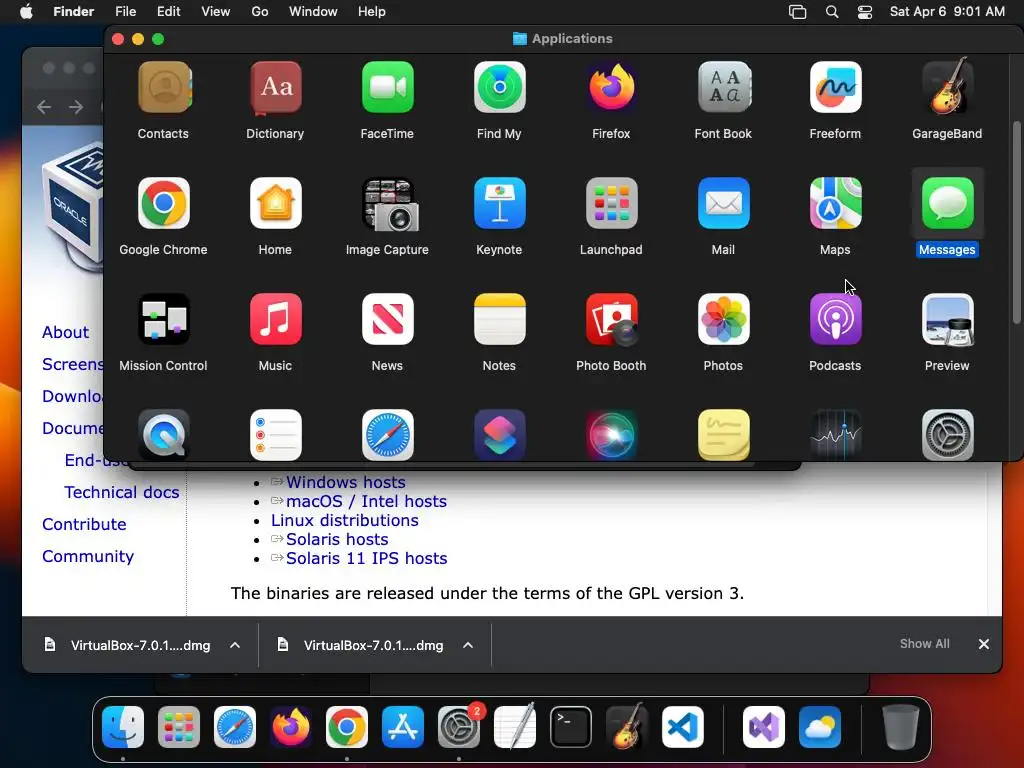Open the Stickies app icon

(x=724, y=435)
